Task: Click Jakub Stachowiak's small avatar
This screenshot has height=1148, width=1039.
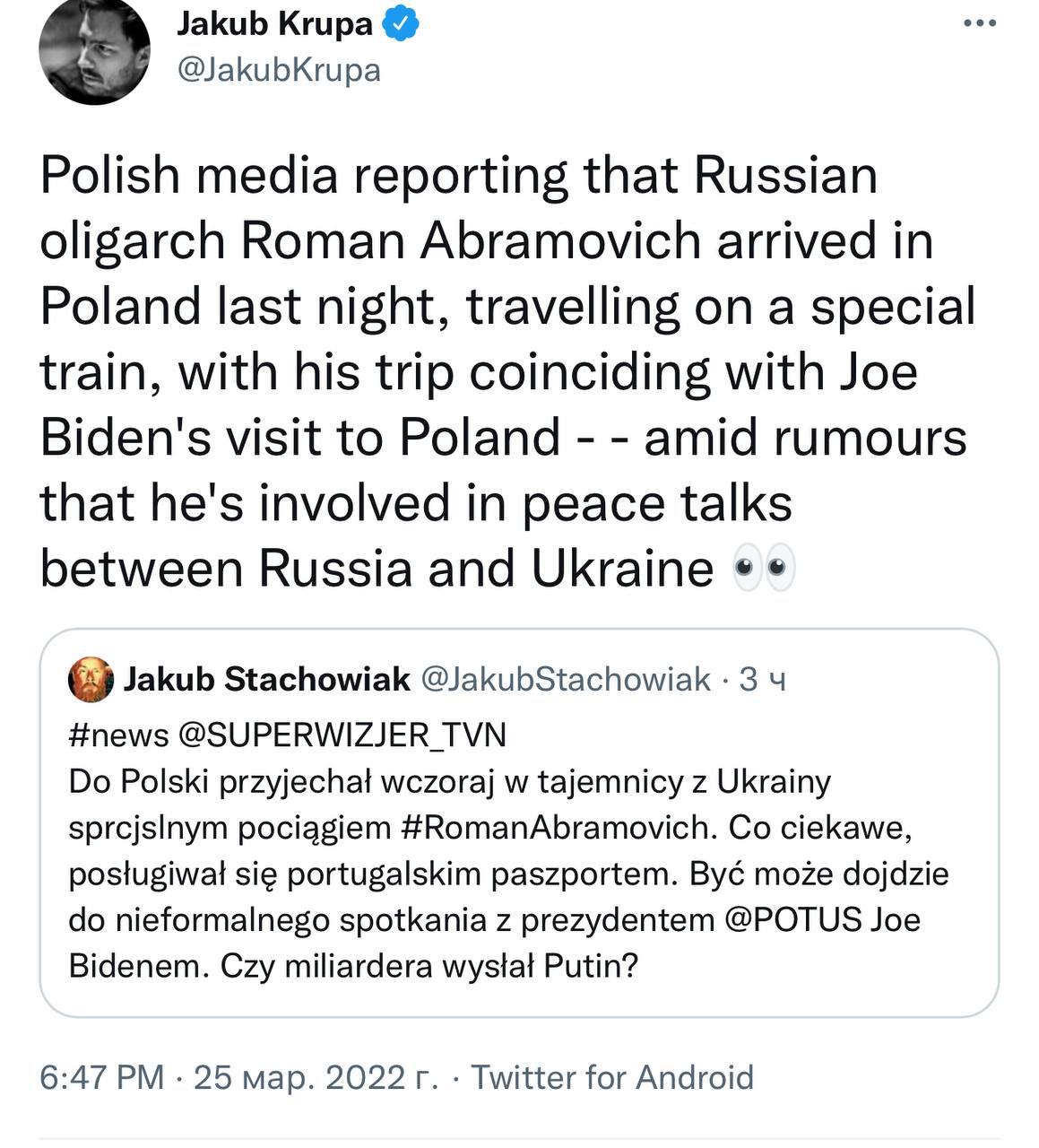Action: coord(91,680)
